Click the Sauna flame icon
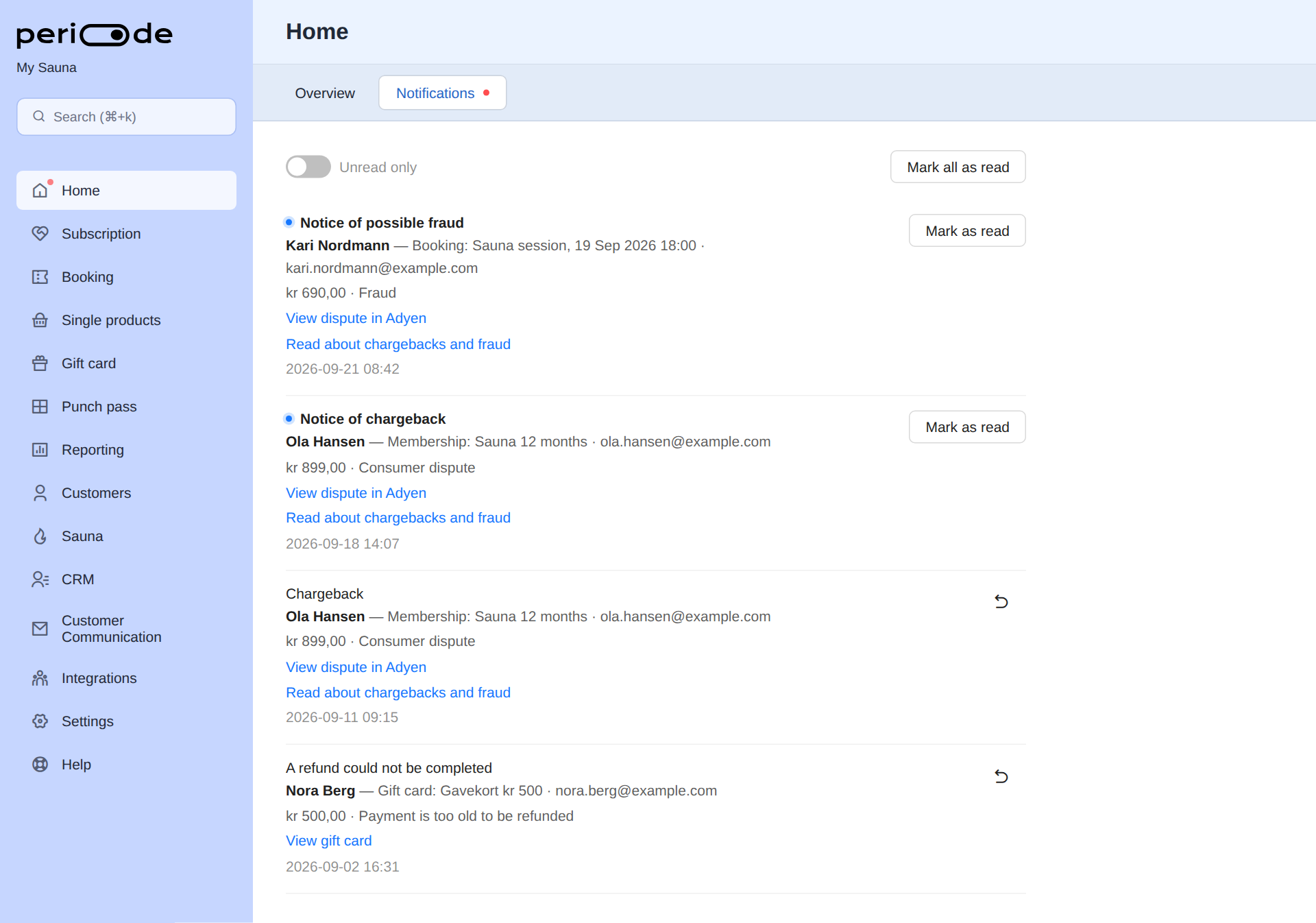The height and width of the screenshot is (923, 1316). (x=40, y=536)
